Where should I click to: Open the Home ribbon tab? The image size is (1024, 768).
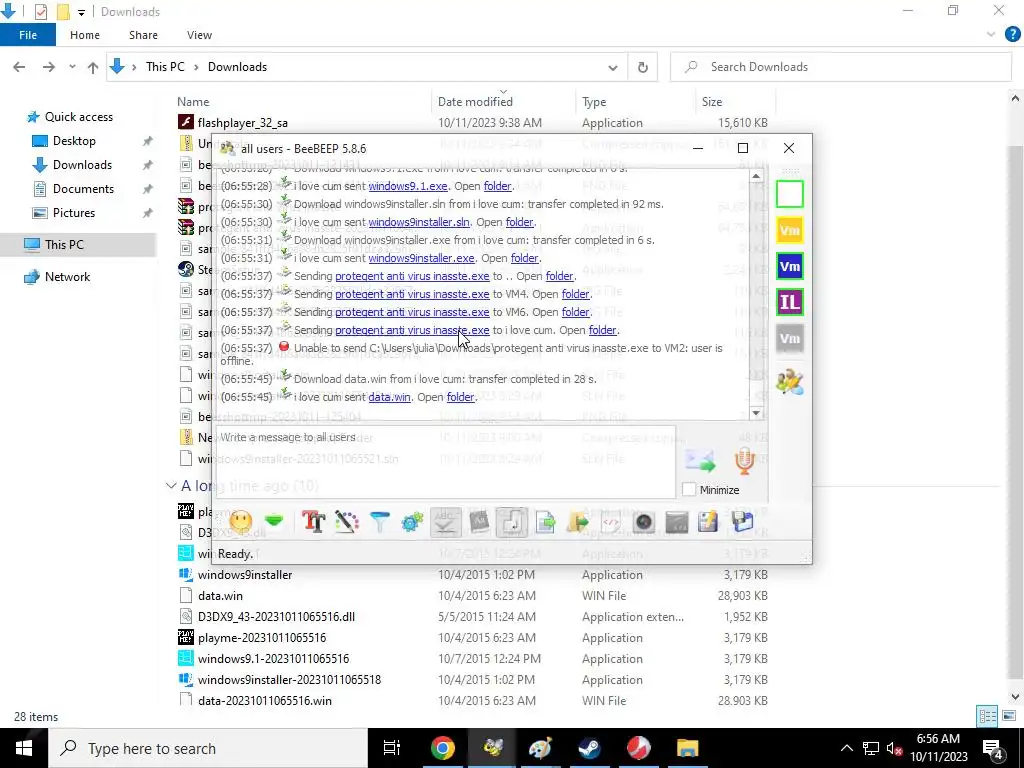85,35
